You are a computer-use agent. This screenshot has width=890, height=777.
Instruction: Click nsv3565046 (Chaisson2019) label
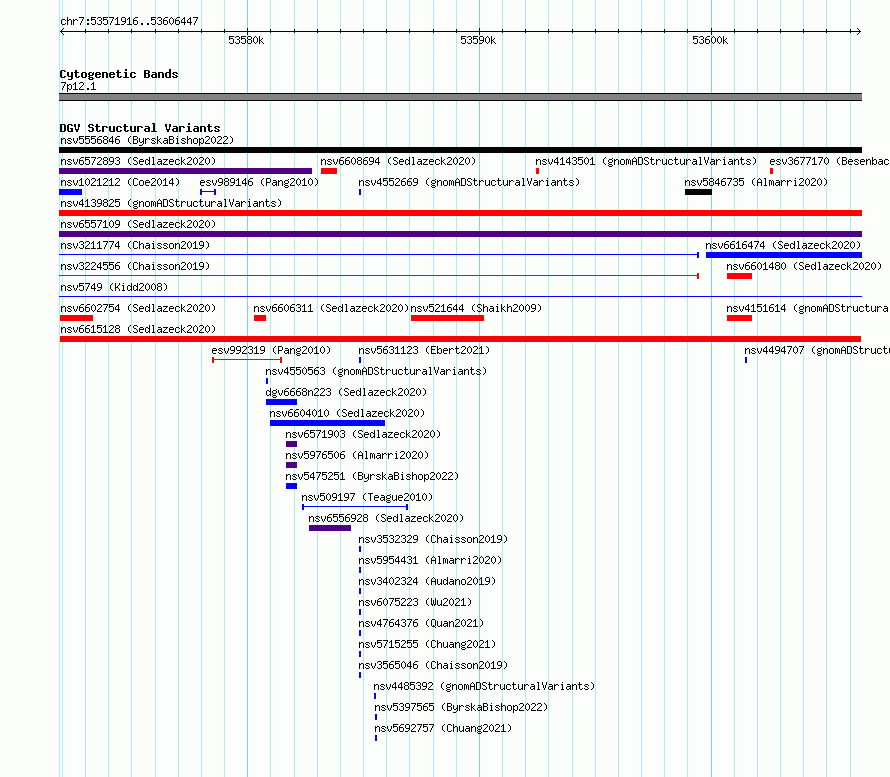[433, 665]
